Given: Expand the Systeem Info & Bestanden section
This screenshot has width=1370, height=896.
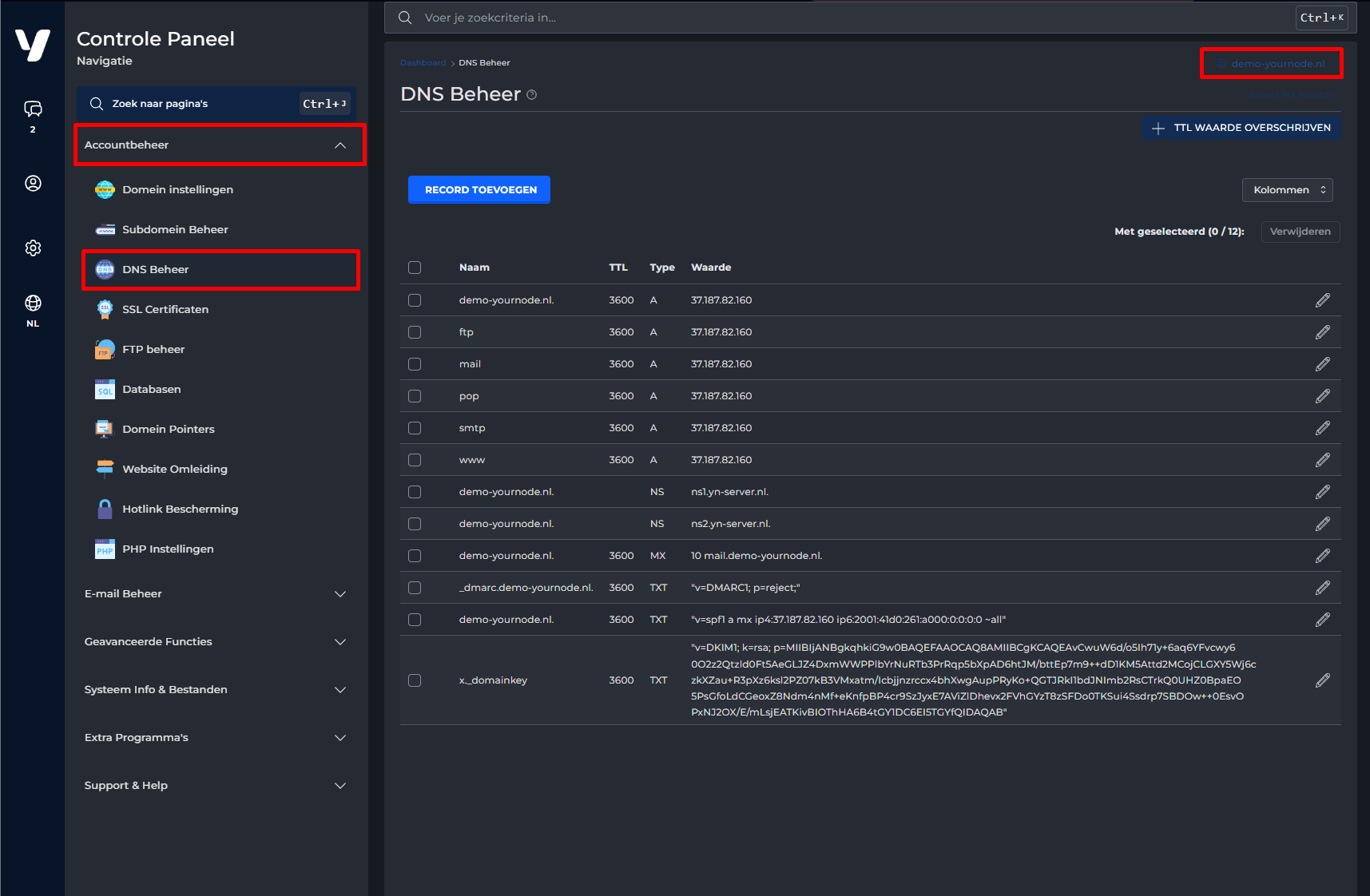Looking at the screenshot, I should [216, 690].
